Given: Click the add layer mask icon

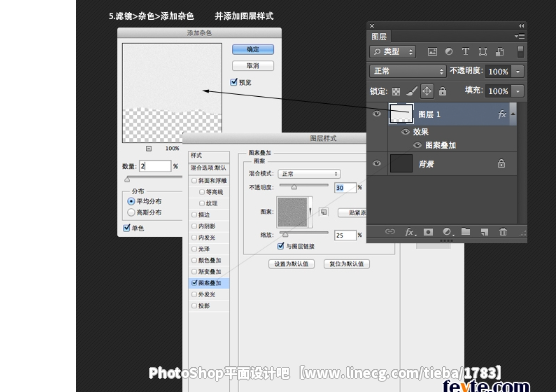Looking at the screenshot, I should coord(428,232).
